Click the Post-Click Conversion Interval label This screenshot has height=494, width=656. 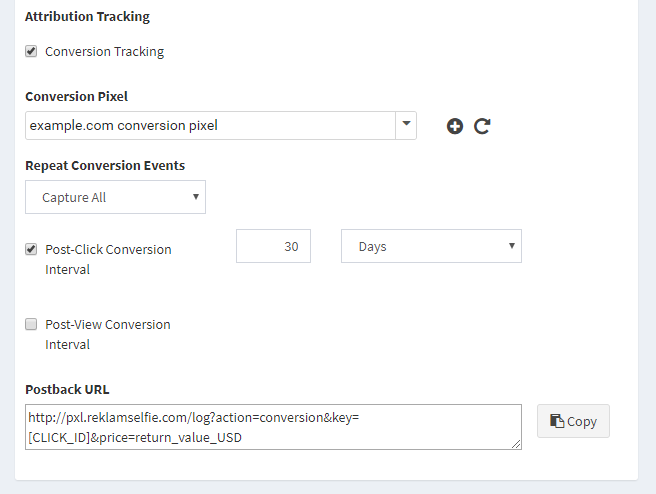pyautogui.click(x=108, y=259)
